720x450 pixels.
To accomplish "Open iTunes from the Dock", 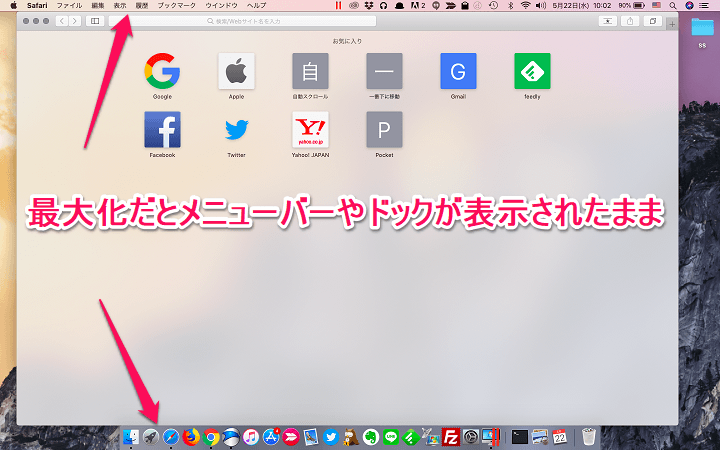I will click(x=251, y=437).
